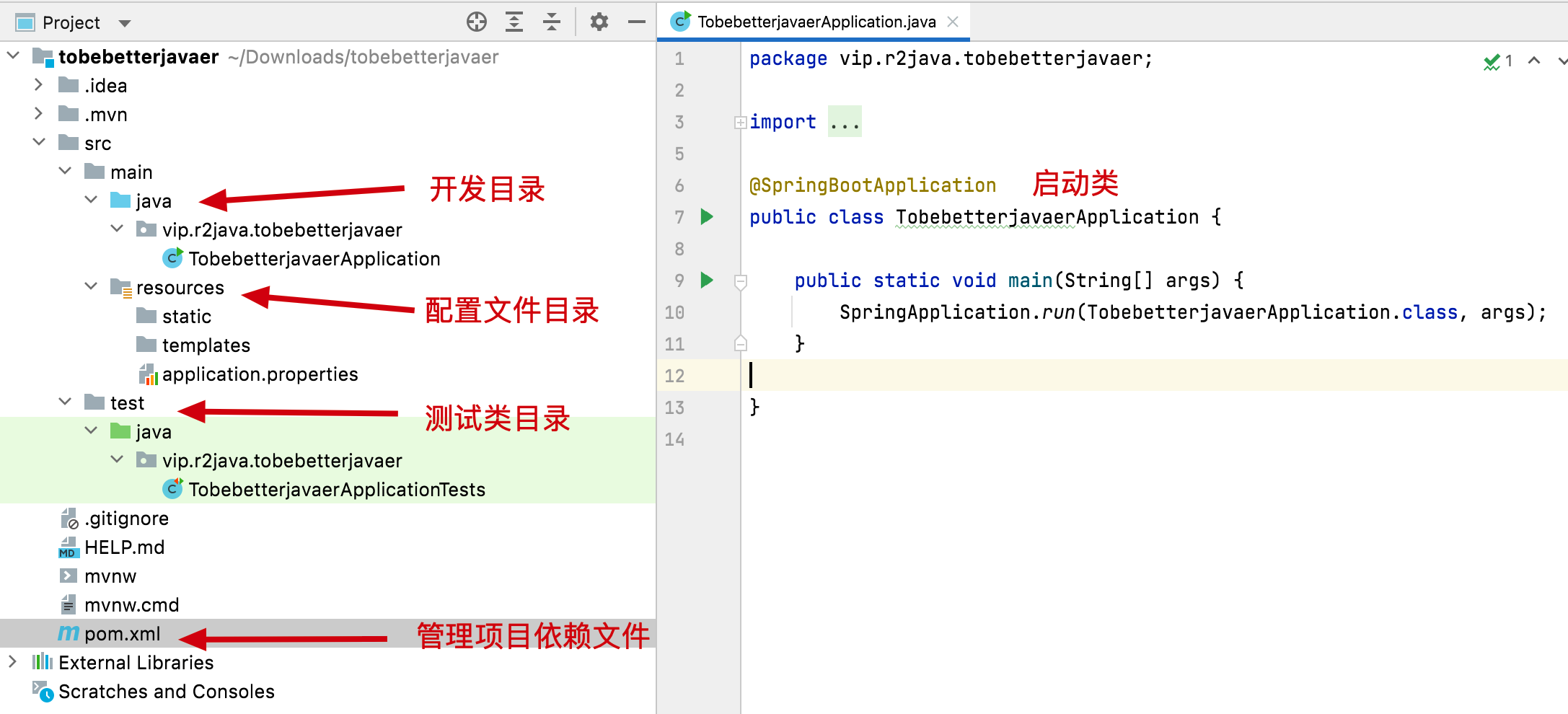Run main method from line 9 gutter
Screen dimensions: 1568x714
click(x=707, y=280)
